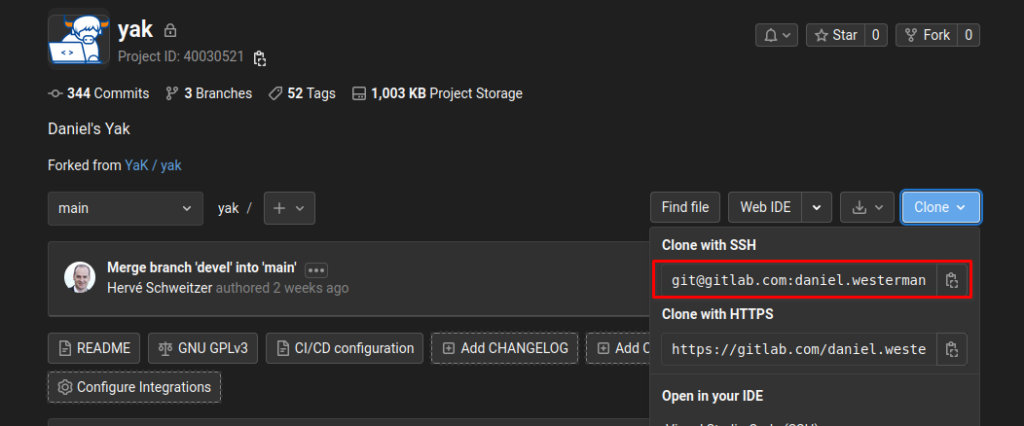Open the main branch selector dropdown

(x=125, y=208)
